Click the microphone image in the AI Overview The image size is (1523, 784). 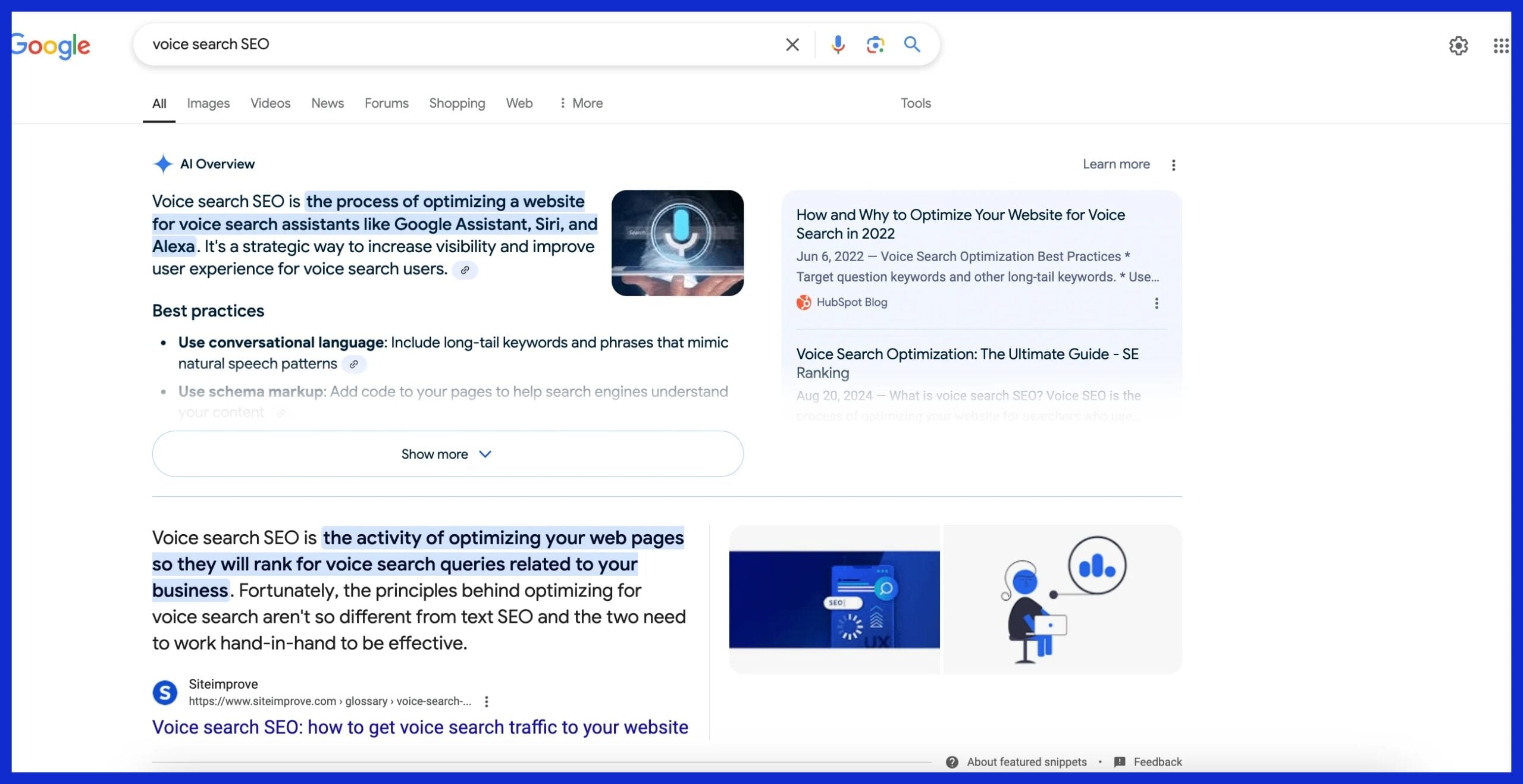pos(677,242)
